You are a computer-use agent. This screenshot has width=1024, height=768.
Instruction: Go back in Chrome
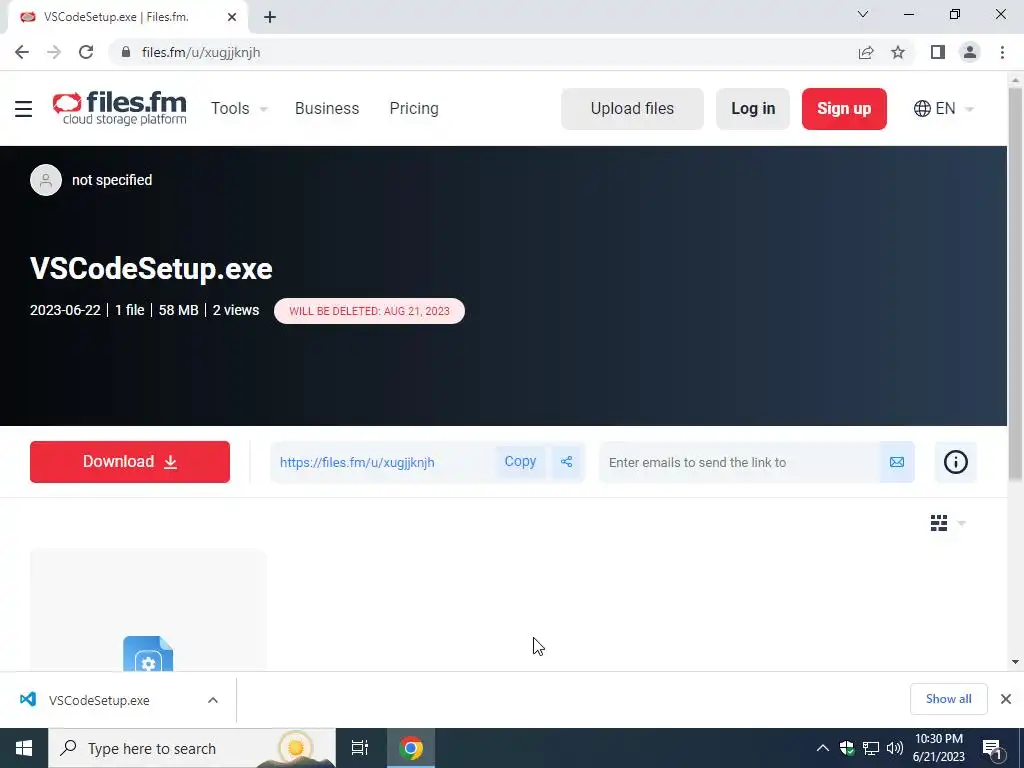[22, 52]
